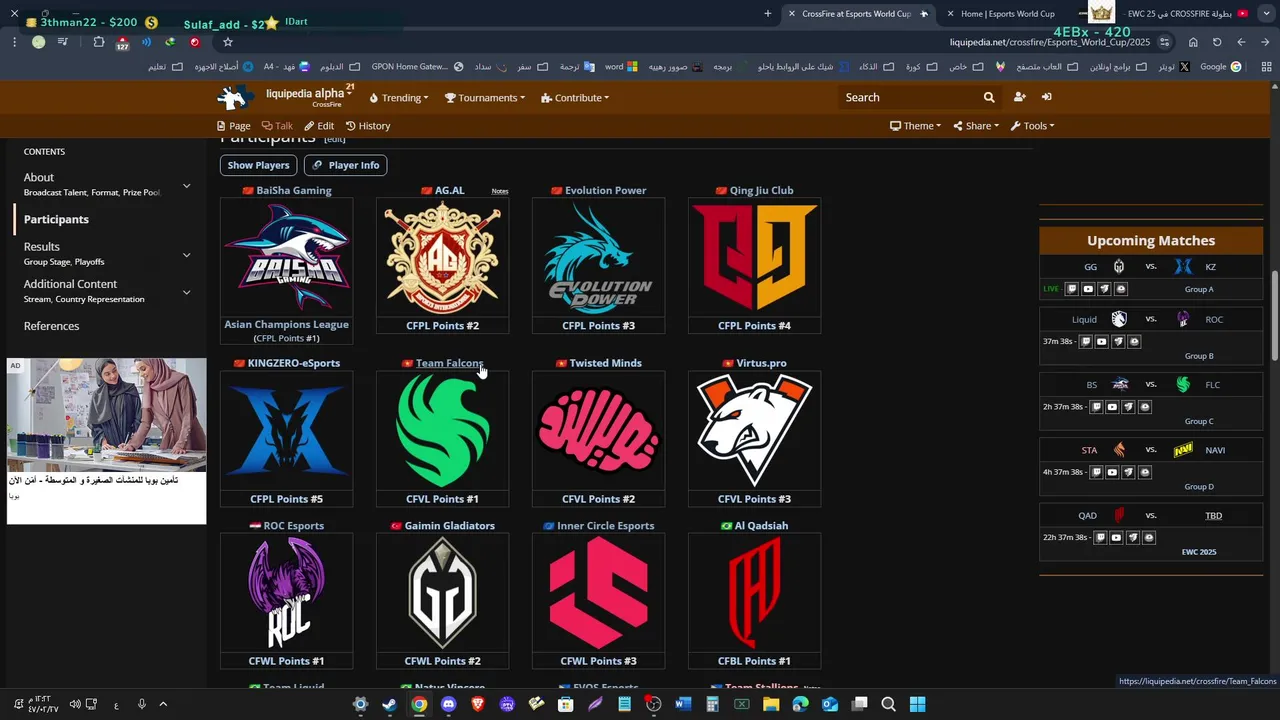Toggle the Show Players button
This screenshot has width=1280, height=720.
258,165
